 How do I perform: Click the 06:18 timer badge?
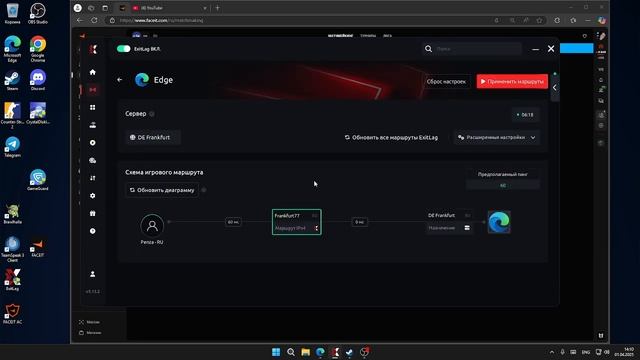click(x=525, y=115)
